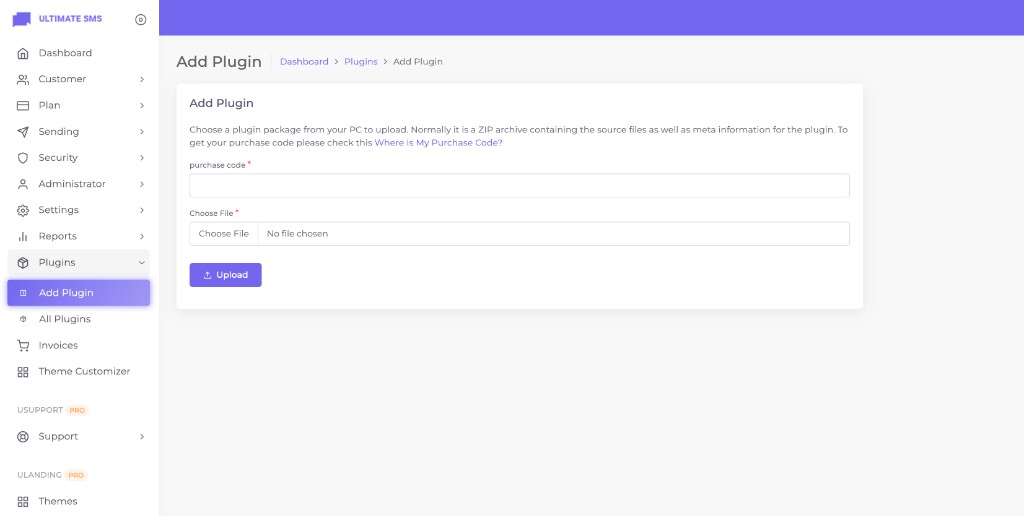The height and width of the screenshot is (516, 1024).
Task: Click the Settings gear icon
Action: pos(23,210)
